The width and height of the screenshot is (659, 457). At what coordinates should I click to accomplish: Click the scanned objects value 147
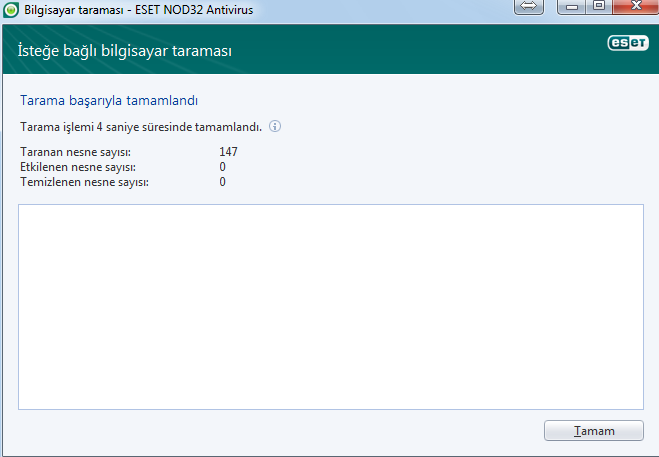tap(228, 152)
